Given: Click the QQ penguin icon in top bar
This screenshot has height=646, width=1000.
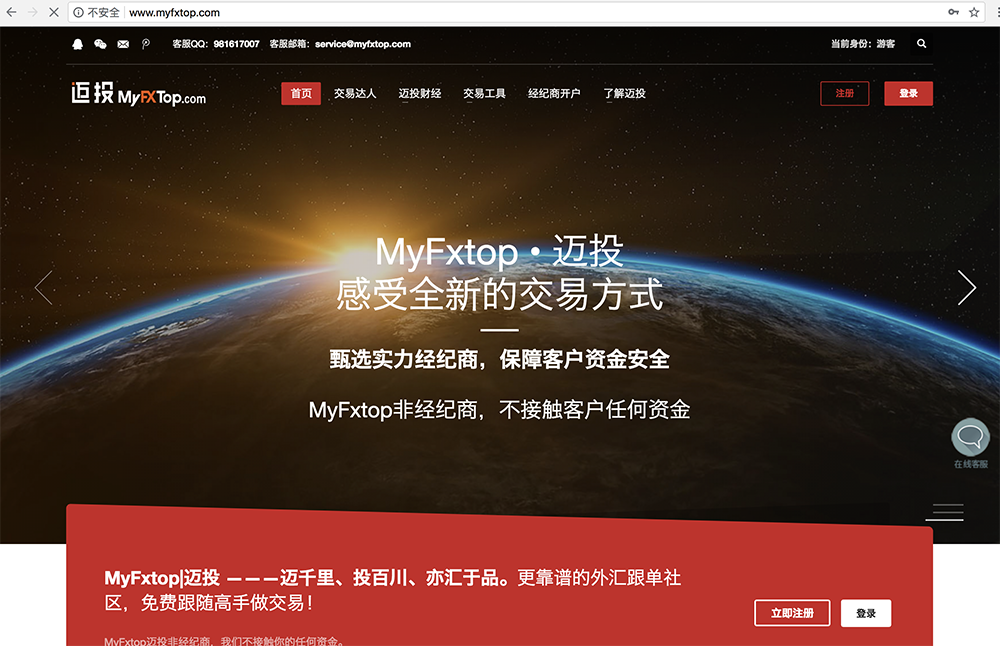Looking at the screenshot, I should tap(78, 44).
